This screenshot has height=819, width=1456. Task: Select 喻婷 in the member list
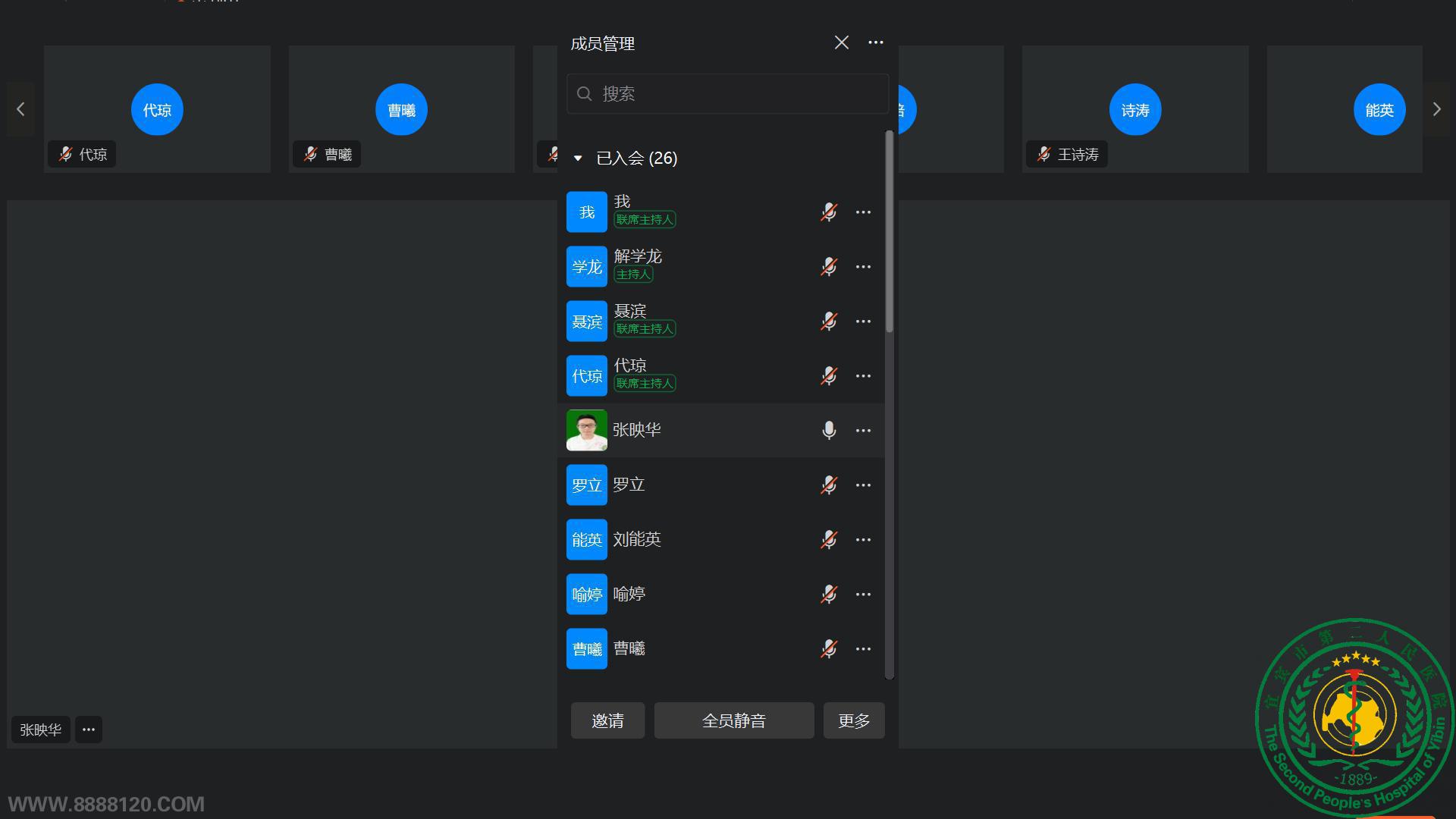pos(629,595)
